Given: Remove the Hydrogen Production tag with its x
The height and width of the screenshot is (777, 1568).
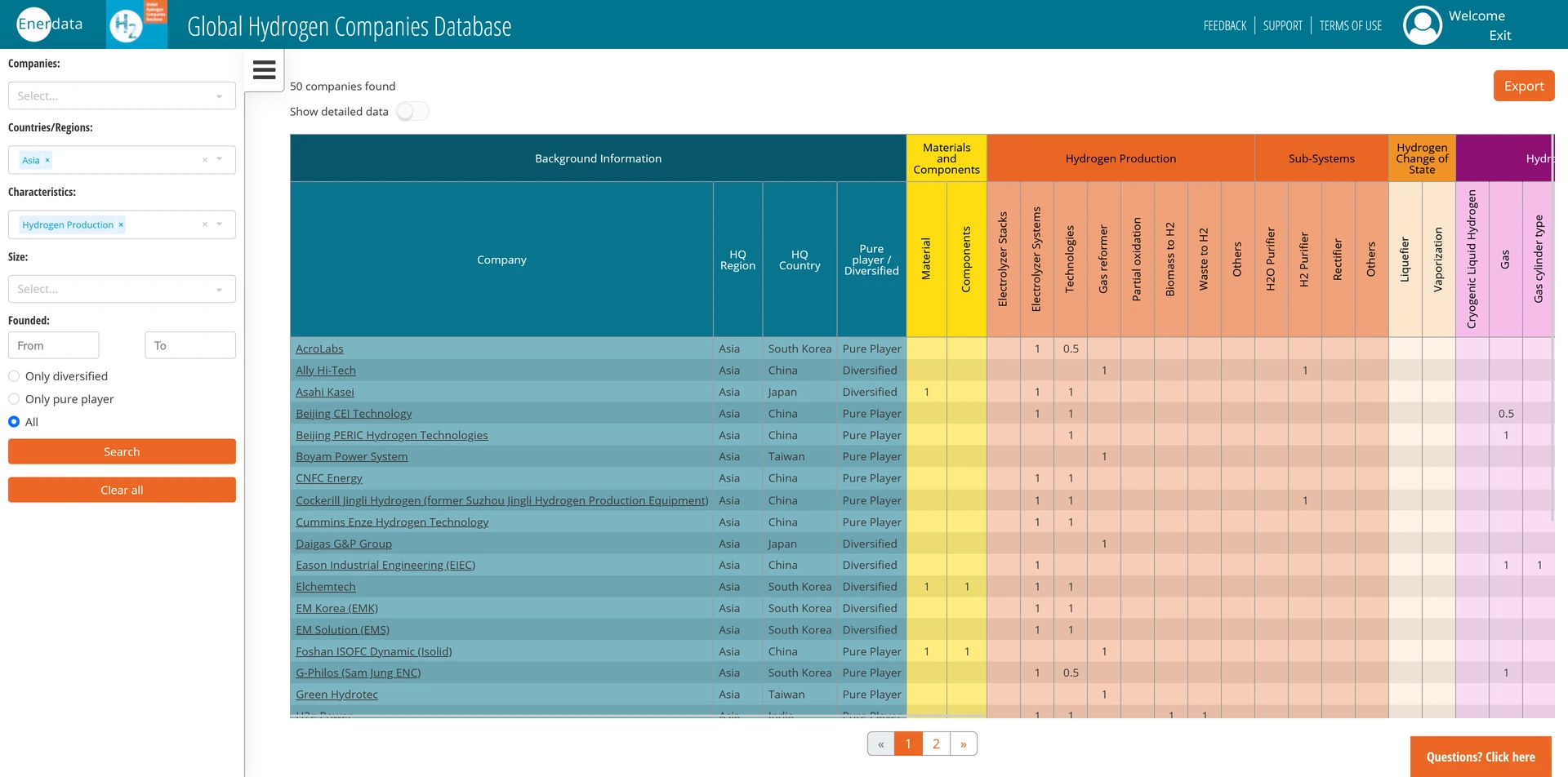Looking at the screenshot, I should point(121,224).
